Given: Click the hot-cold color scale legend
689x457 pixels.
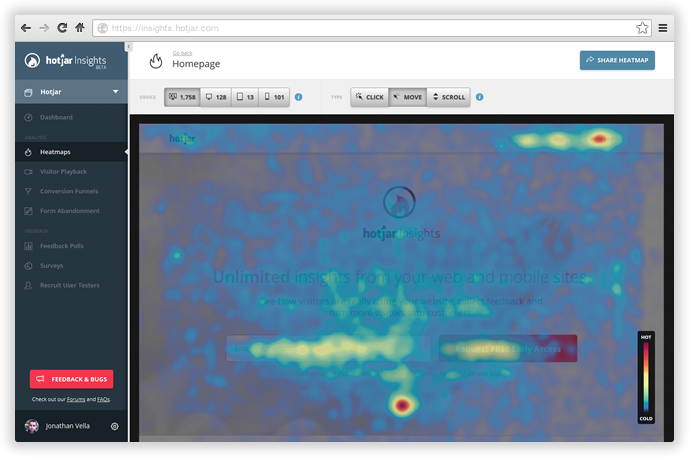Looking at the screenshot, I should point(646,377).
